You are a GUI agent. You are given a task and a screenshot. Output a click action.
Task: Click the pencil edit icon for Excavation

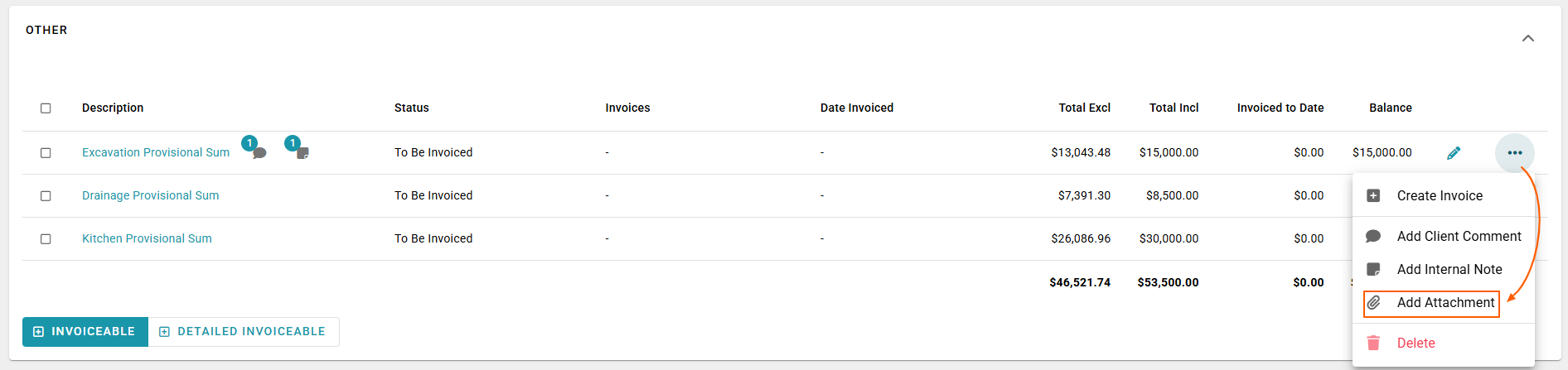[1453, 153]
